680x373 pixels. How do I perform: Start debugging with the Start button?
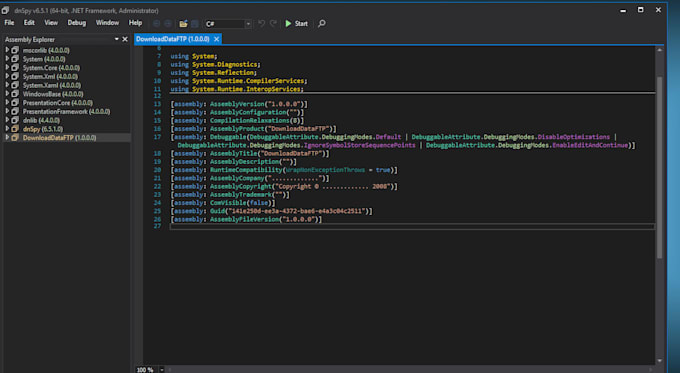point(296,23)
